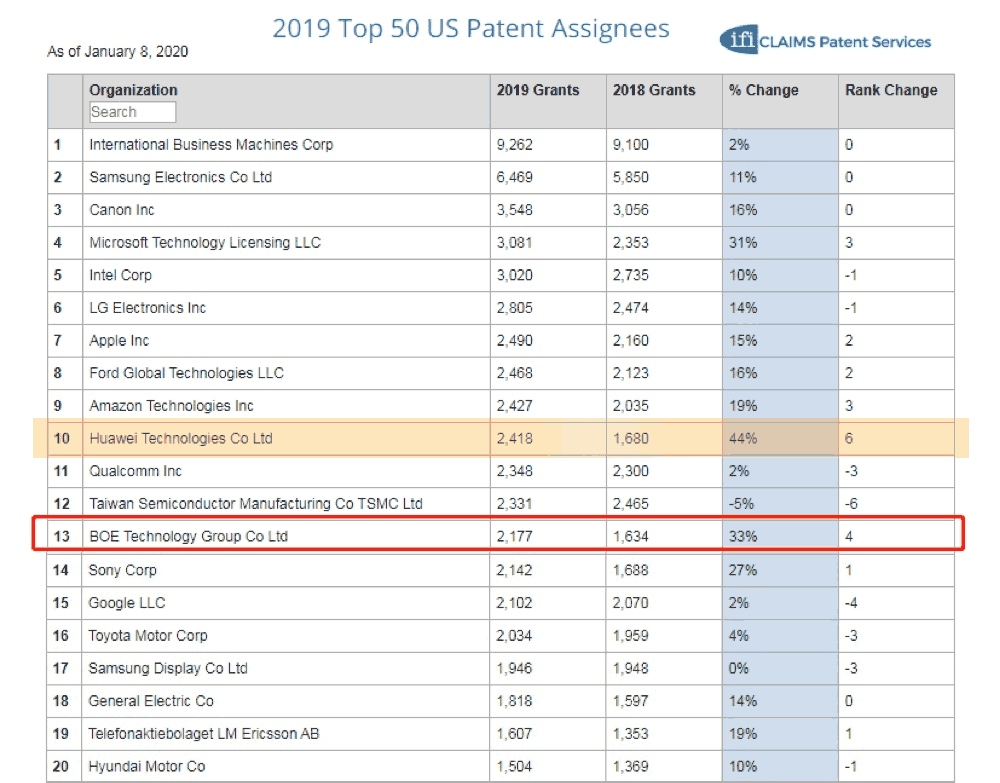Click the IFI CLAIMS Patent Services logo

pyautogui.click(x=825, y=41)
